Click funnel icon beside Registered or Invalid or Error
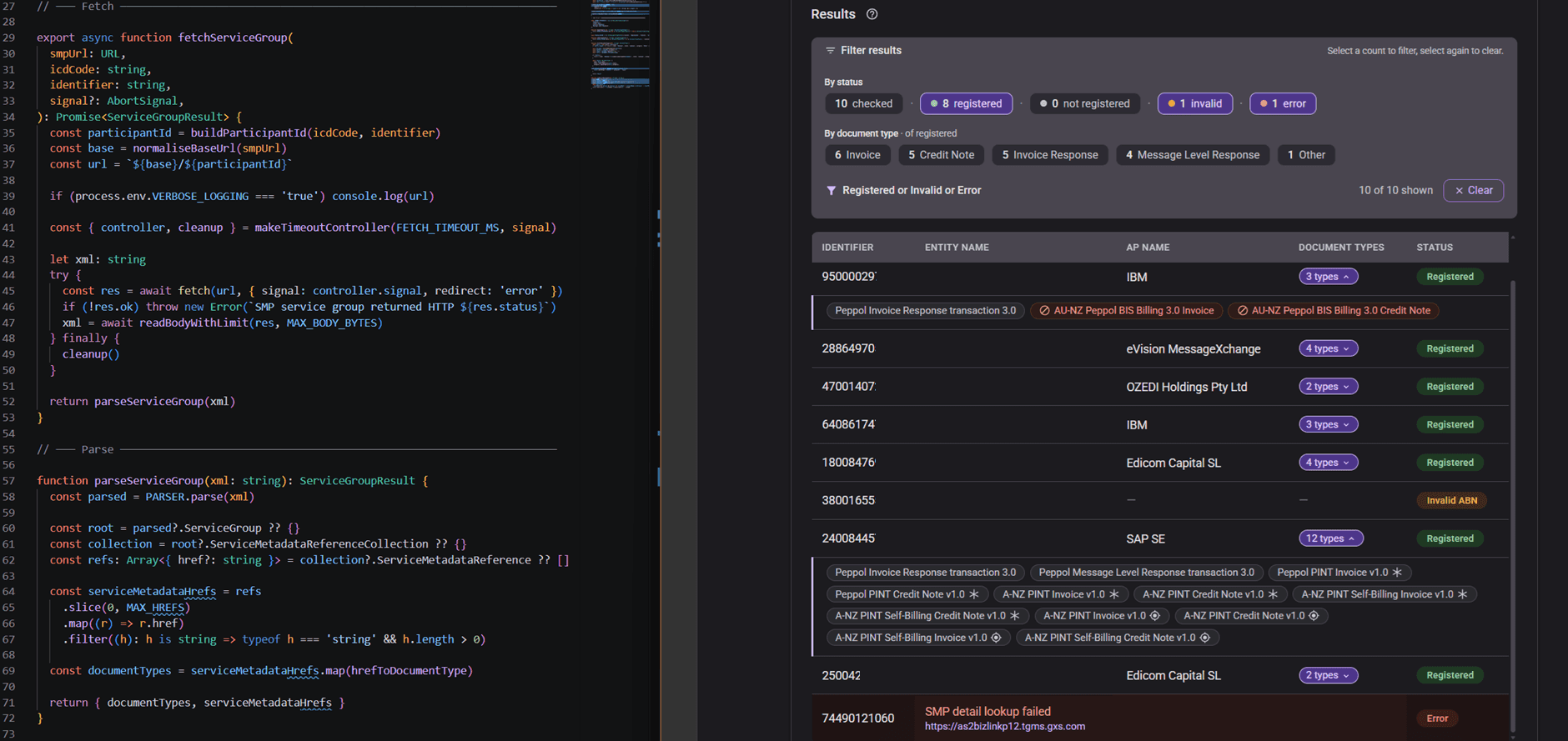This screenshot has height=741, width=1568. [831, 191]
